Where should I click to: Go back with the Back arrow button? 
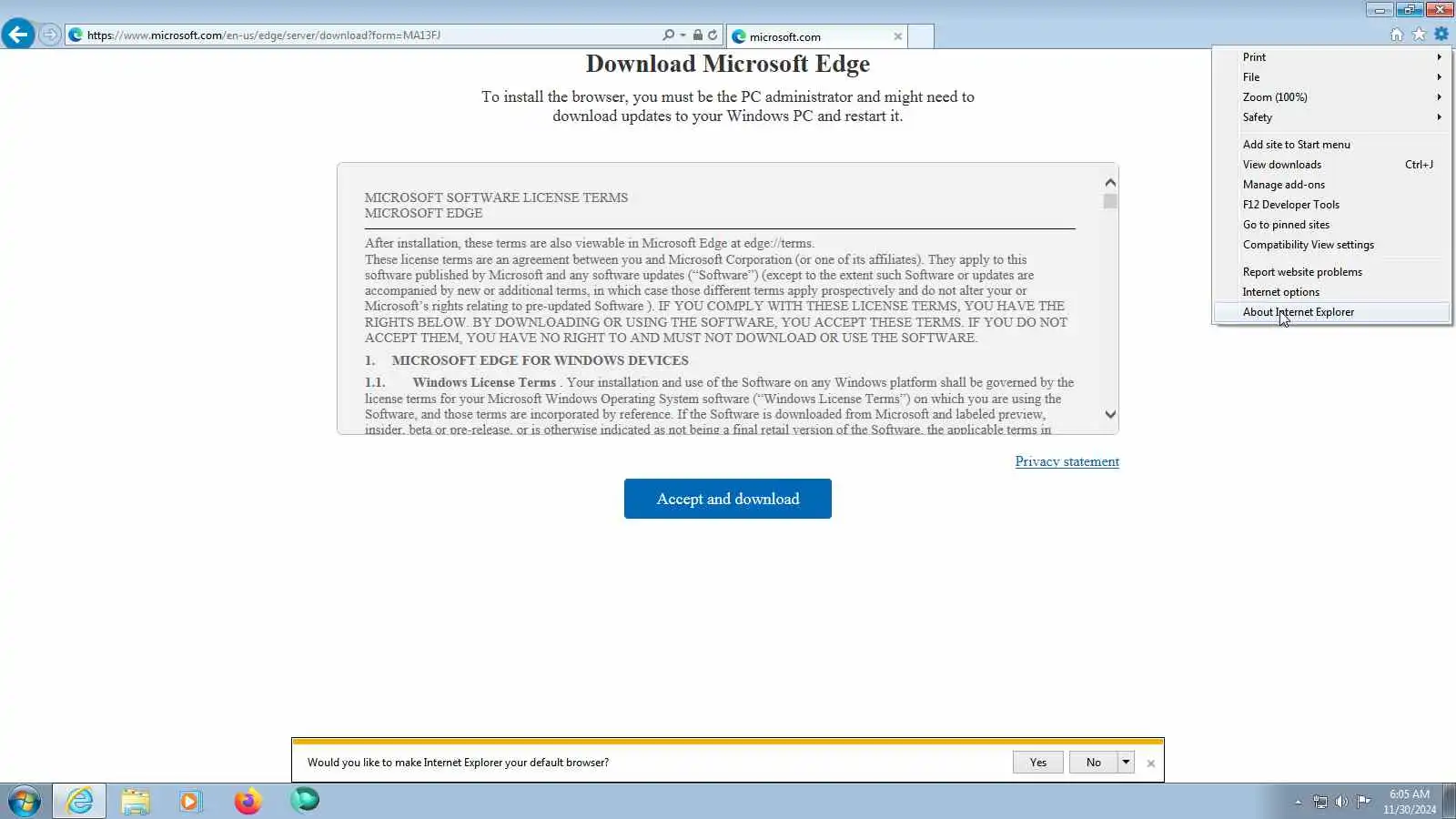(x=17, y=35)
